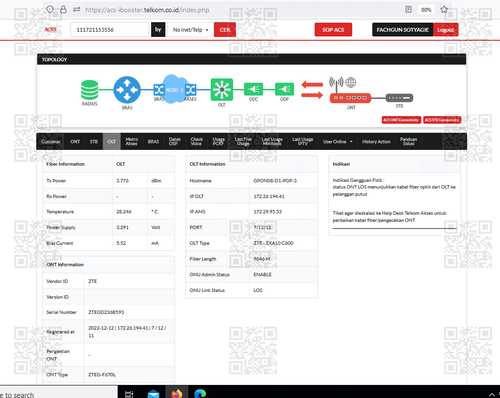Screen dimensions: 500x398
Task: Open the BRAS tab in navigation bar
Action: (153, 141)
